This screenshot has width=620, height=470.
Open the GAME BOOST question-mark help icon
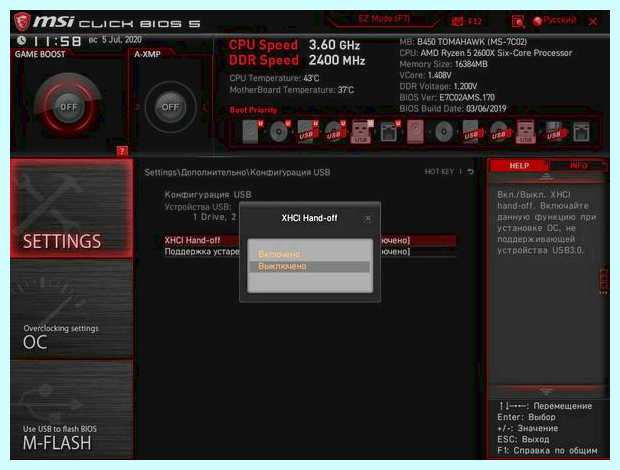pyautogui.click(x=122, y=151)
